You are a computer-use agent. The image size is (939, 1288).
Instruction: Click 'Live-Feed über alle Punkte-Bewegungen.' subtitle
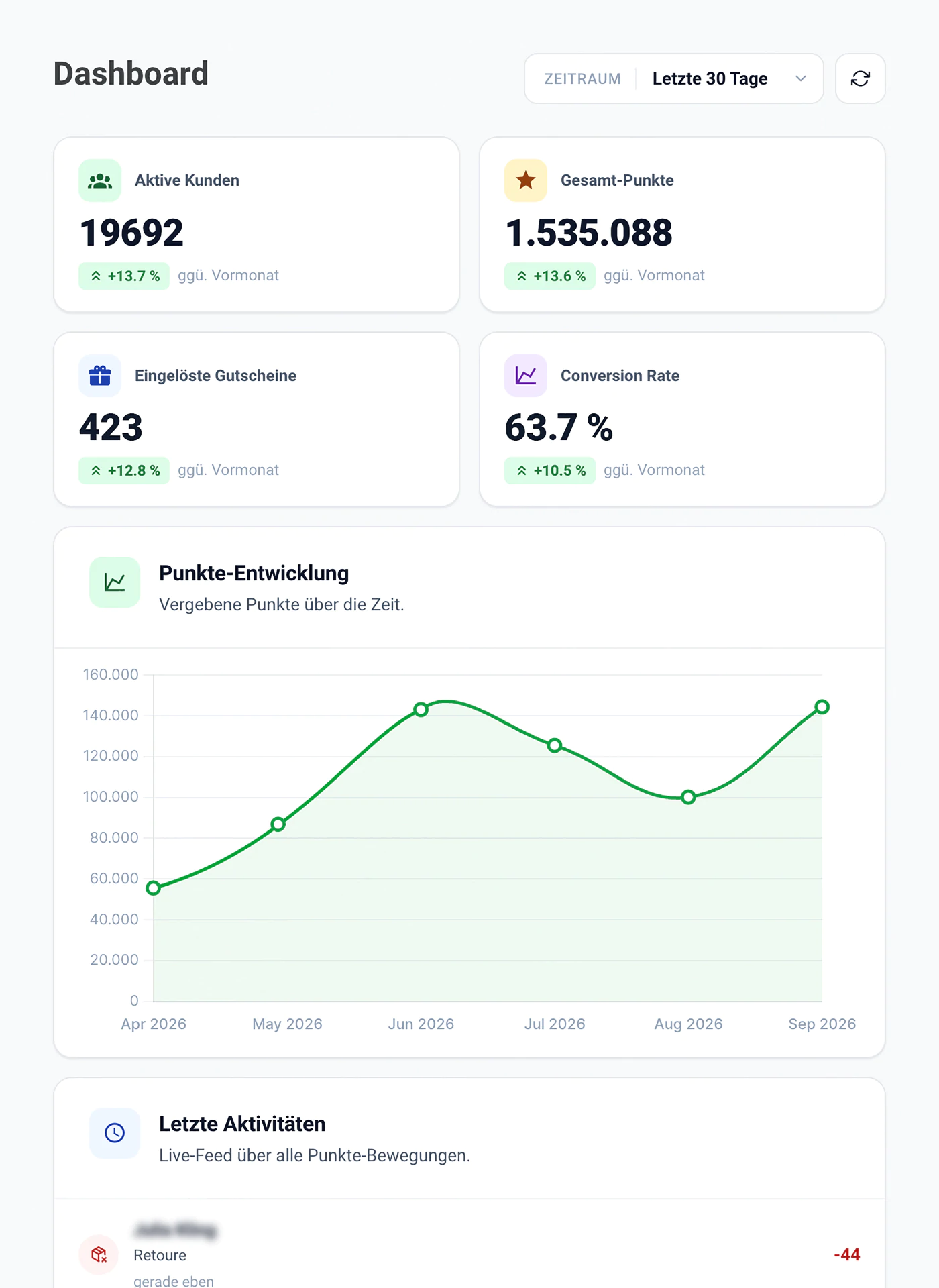(315, 1155)
